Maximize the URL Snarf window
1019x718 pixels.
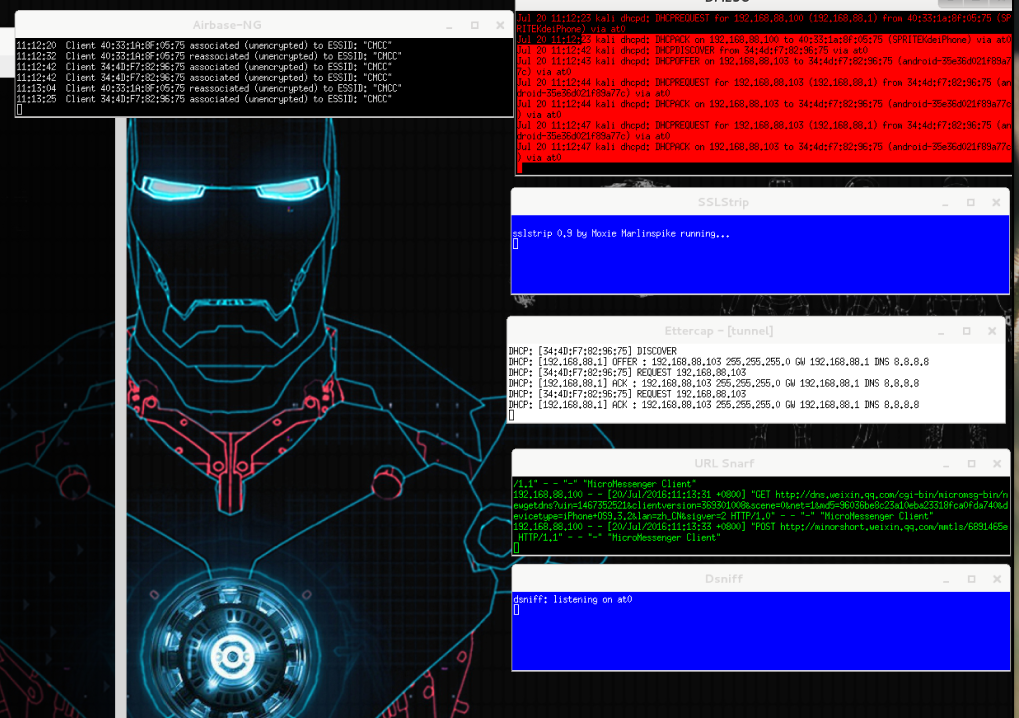pyautogui.click(x=972, y=464)
